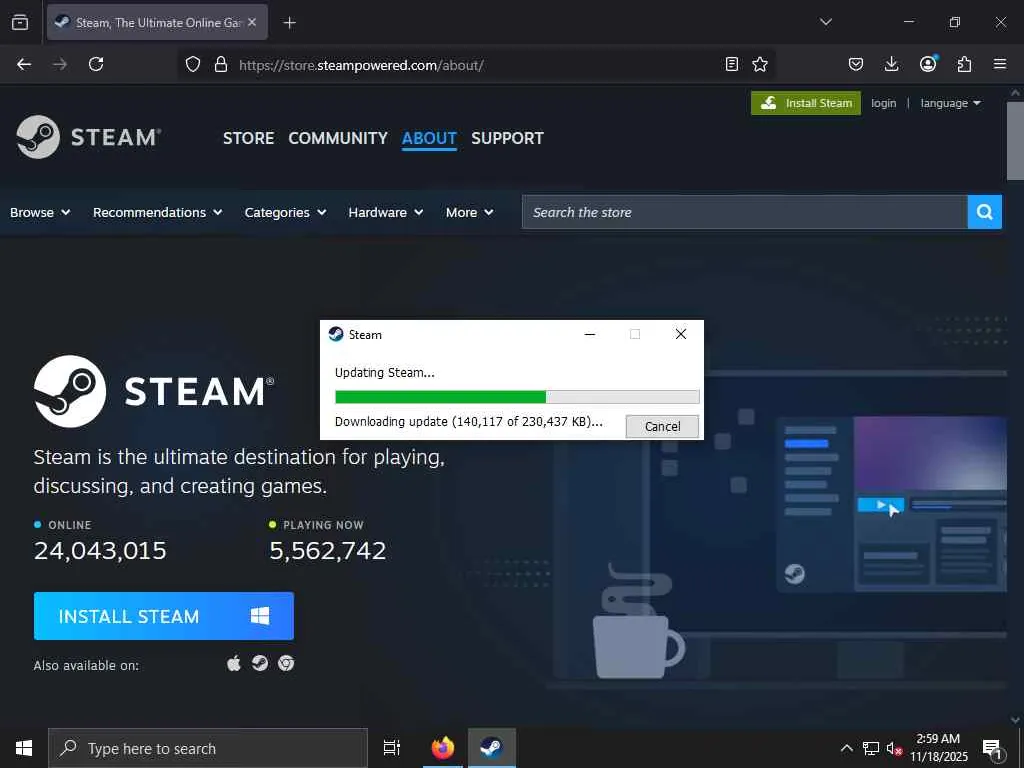Open the STORE menu

coord(248,138)
